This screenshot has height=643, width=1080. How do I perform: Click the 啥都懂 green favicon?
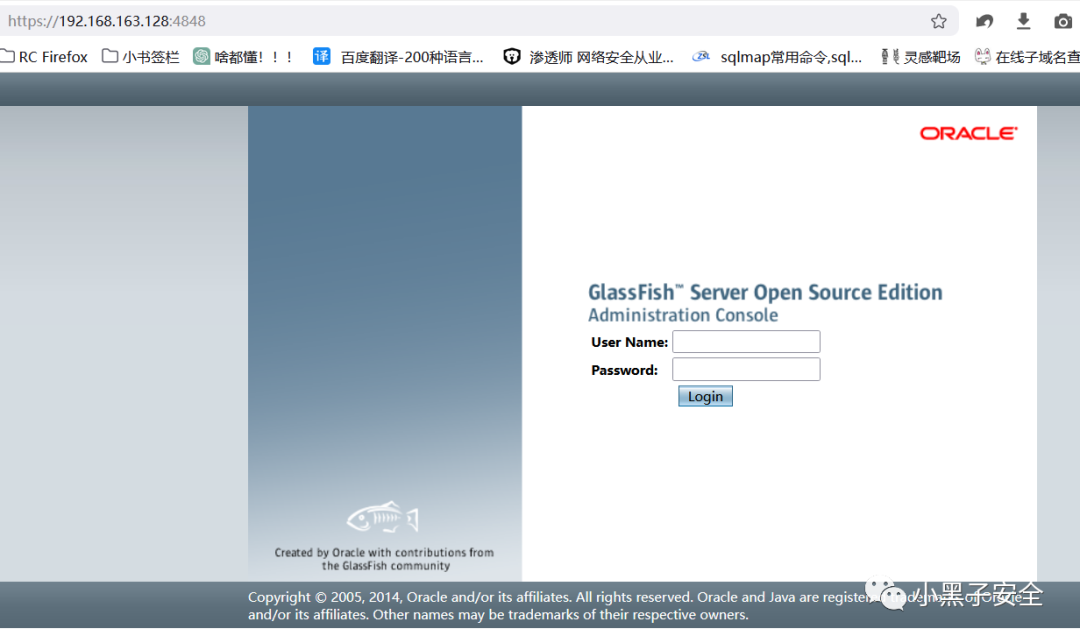[x=201, y=56]
